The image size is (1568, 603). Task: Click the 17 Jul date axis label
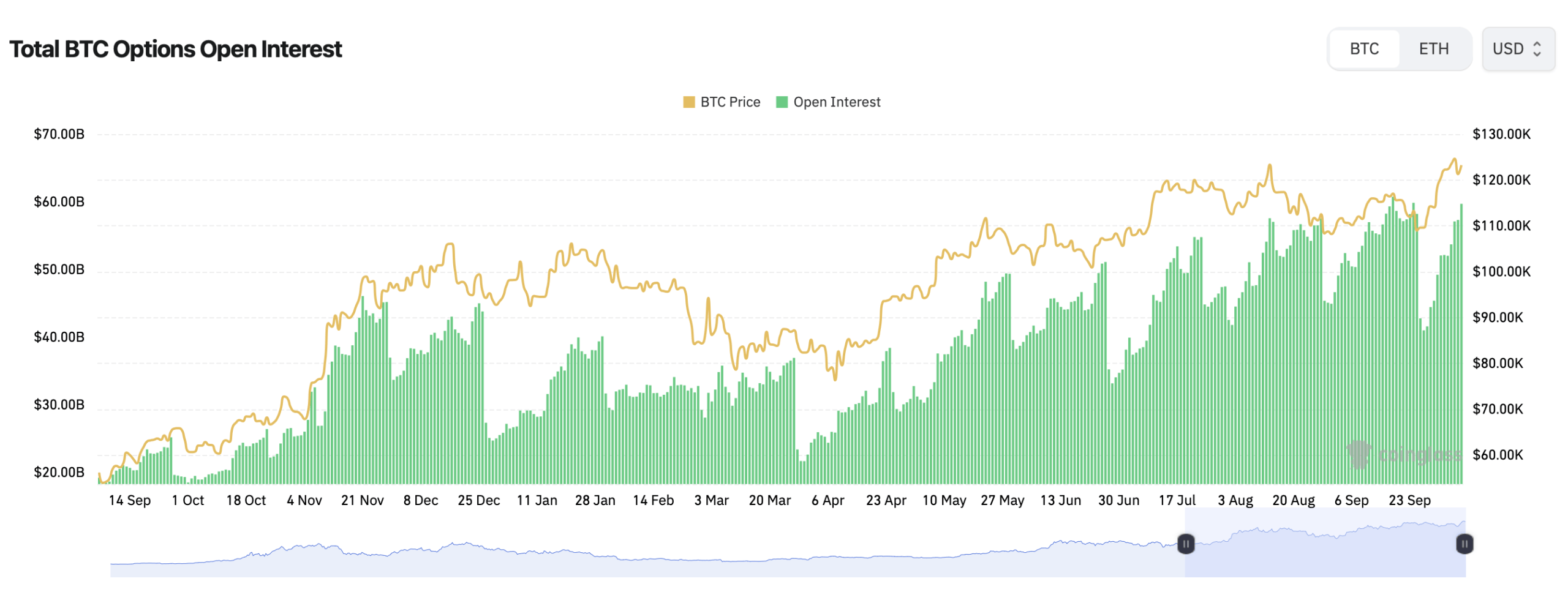pyautogui.click(x=1176, y=500)
